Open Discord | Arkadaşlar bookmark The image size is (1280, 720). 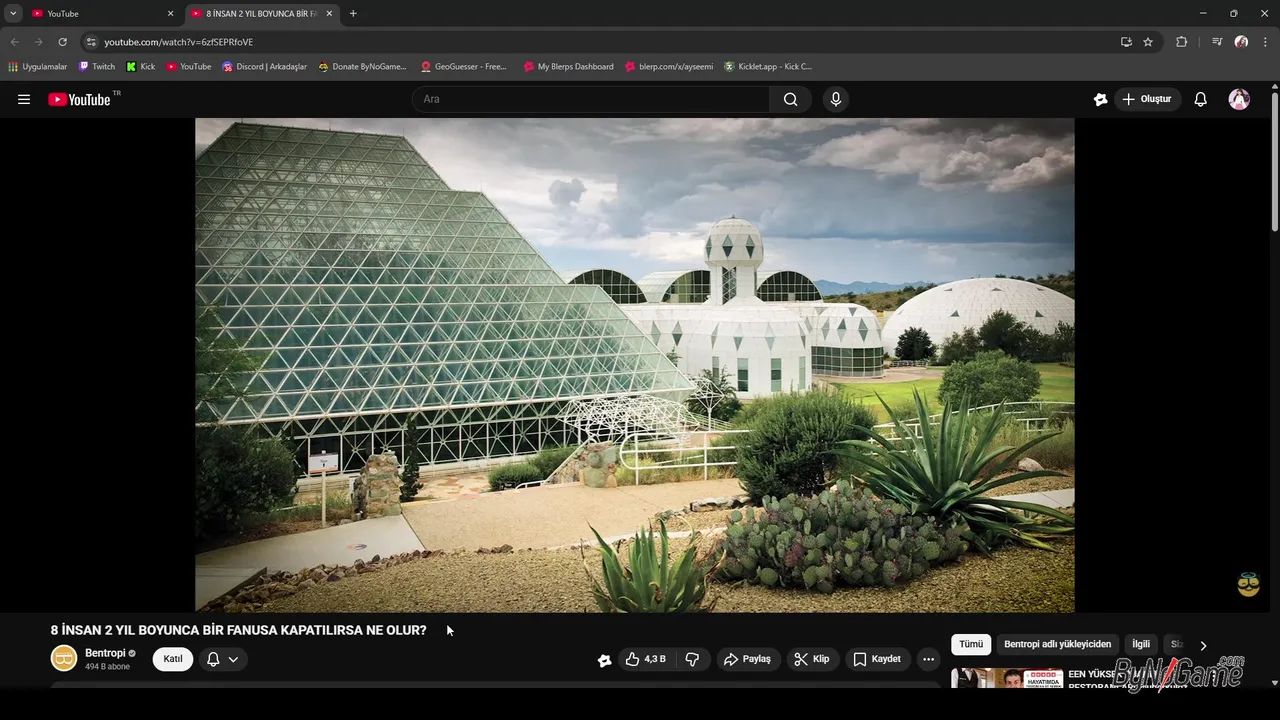265,67
